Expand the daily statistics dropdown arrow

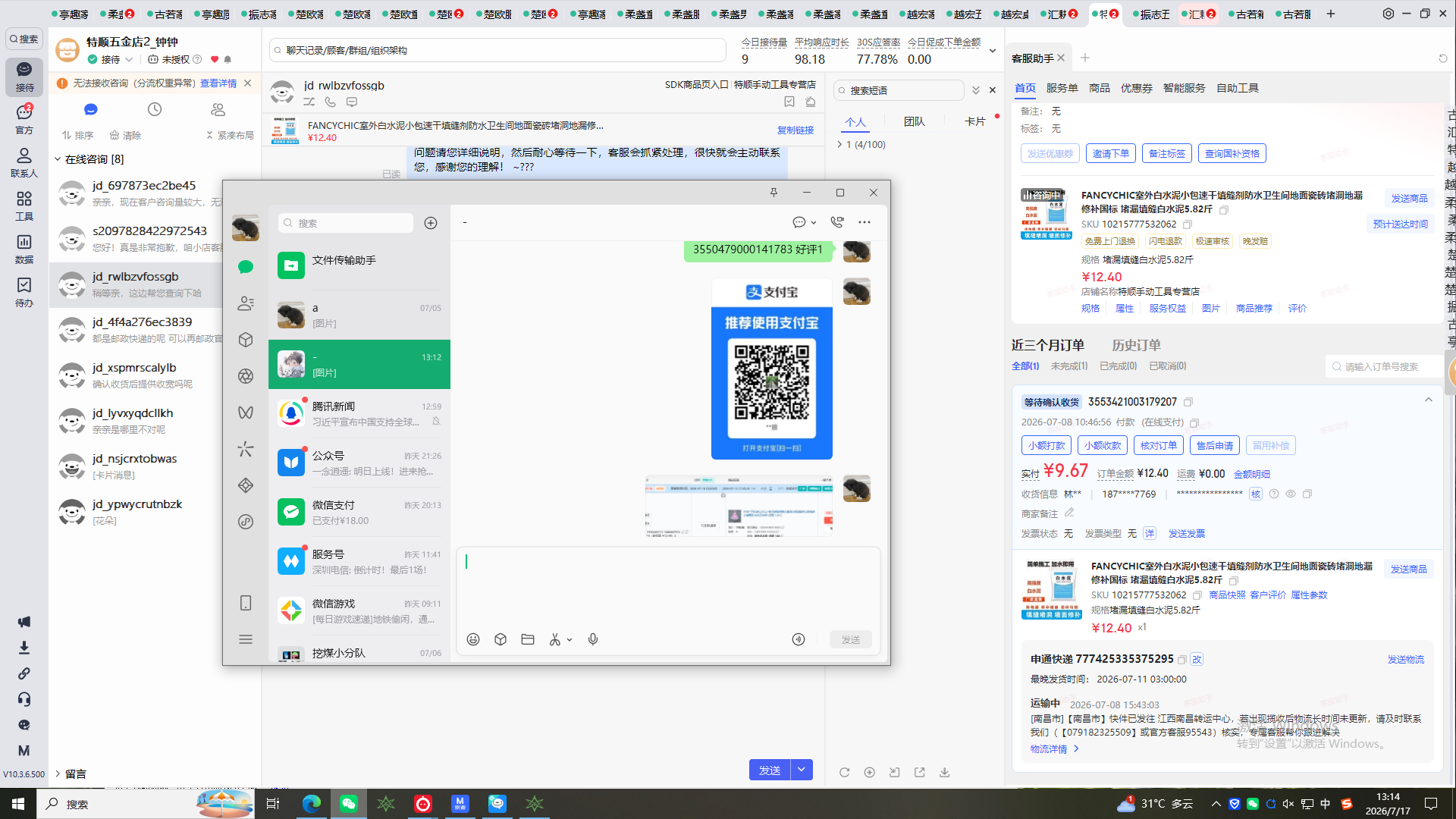point(993,51)
